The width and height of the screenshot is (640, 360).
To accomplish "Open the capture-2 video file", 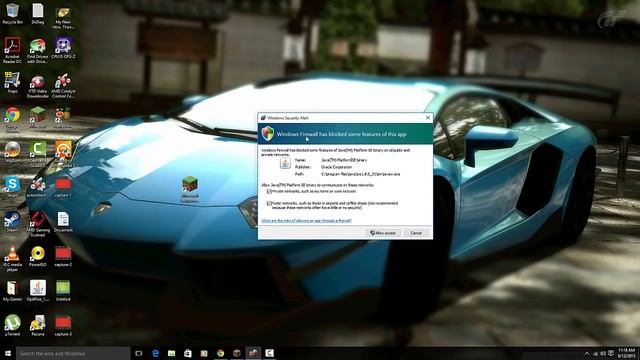I will click(x=63, y=256).
